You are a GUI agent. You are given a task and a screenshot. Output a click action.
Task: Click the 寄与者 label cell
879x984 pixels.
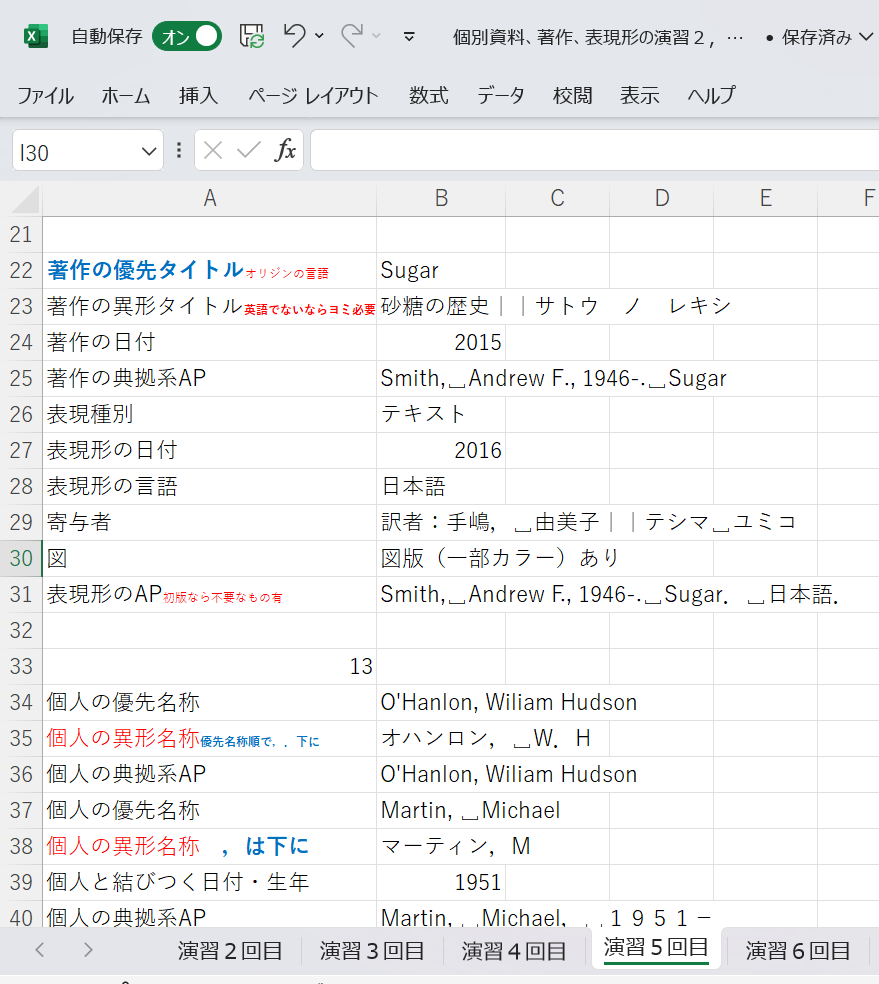pyautogui.click(x=210, y=522)
